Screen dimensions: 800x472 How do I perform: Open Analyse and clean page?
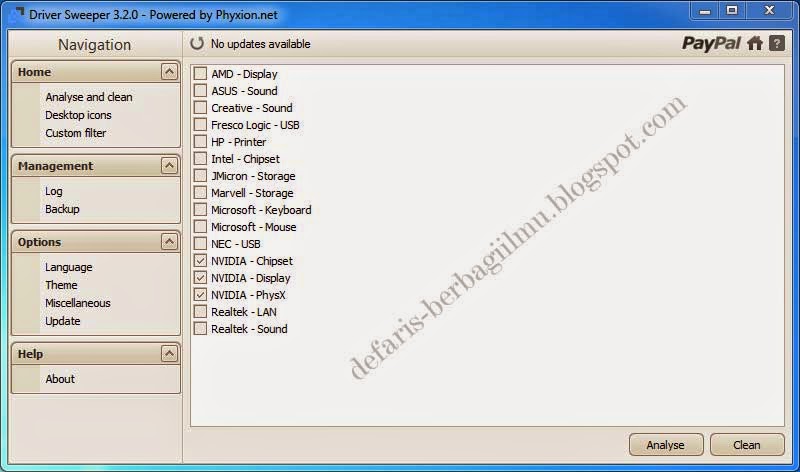point(88,97)
